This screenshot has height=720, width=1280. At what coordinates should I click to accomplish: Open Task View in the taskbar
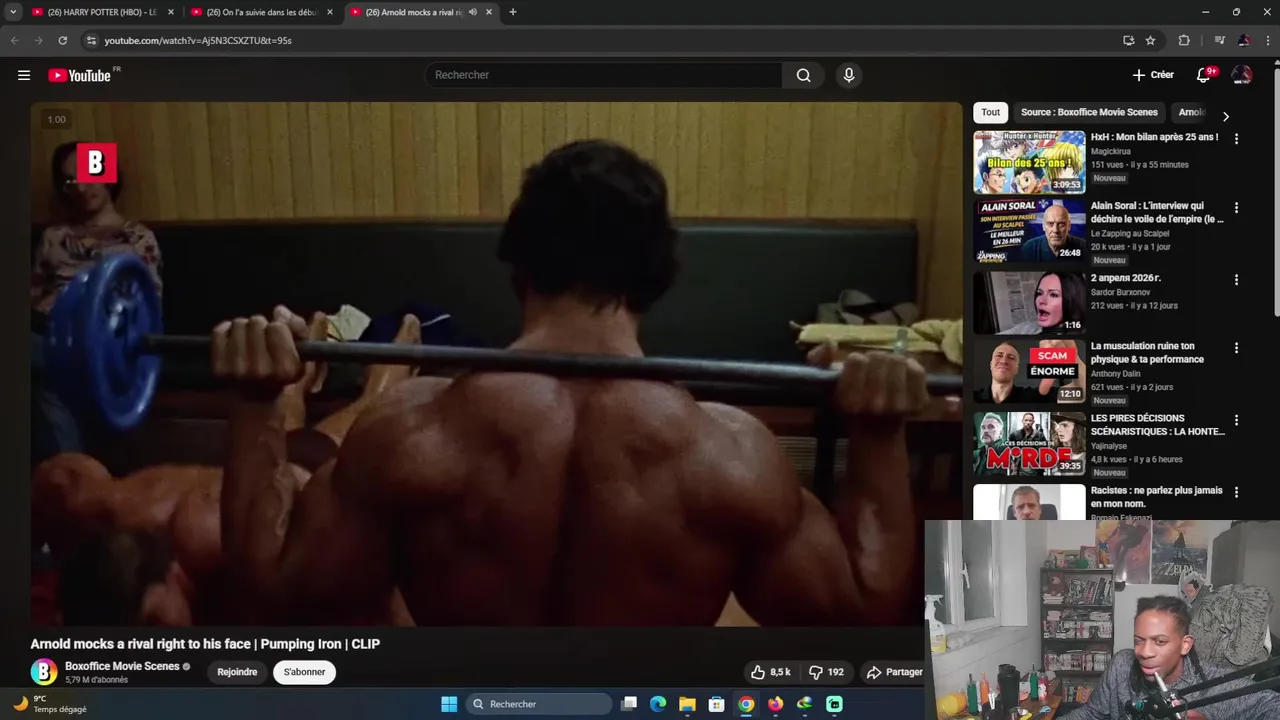pos(629,704)
